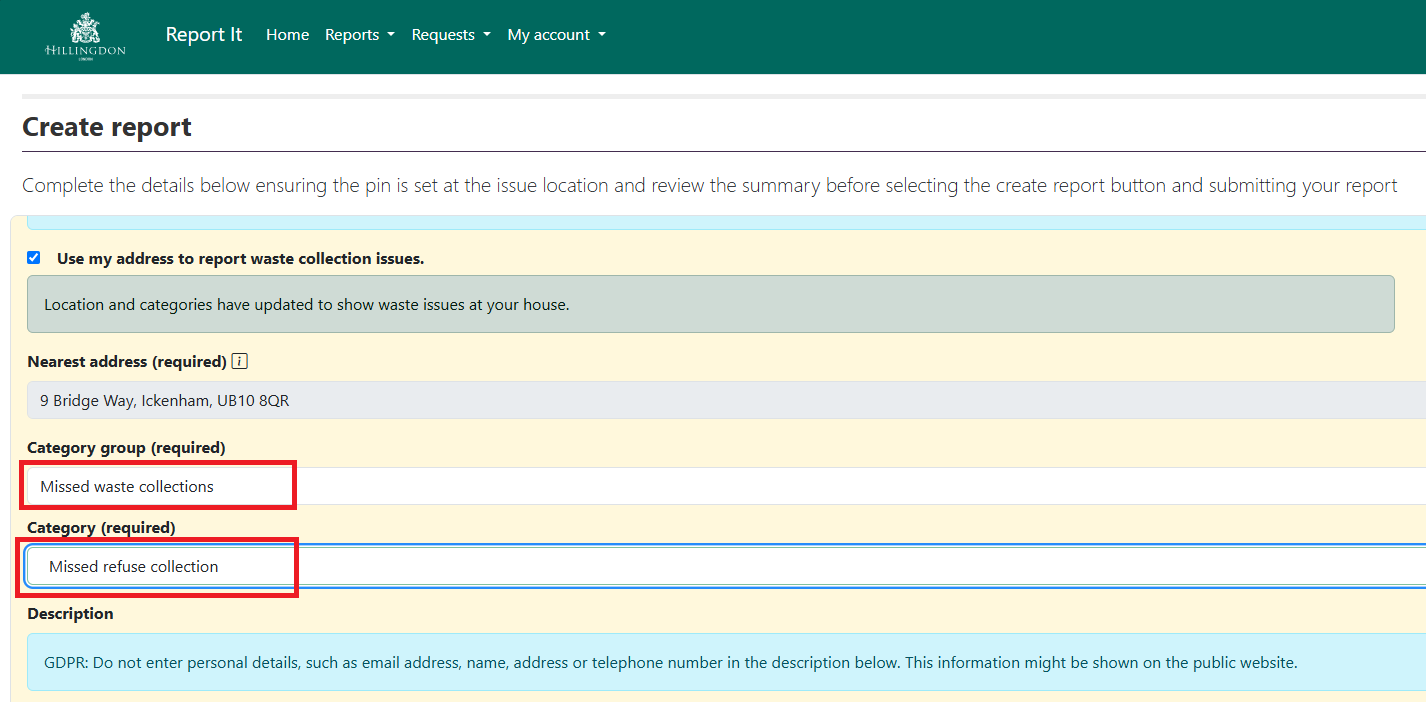The width and height of the screenshot is (1426, 702).
Task: Click the Category group (required) label
Action: point(126,448)
